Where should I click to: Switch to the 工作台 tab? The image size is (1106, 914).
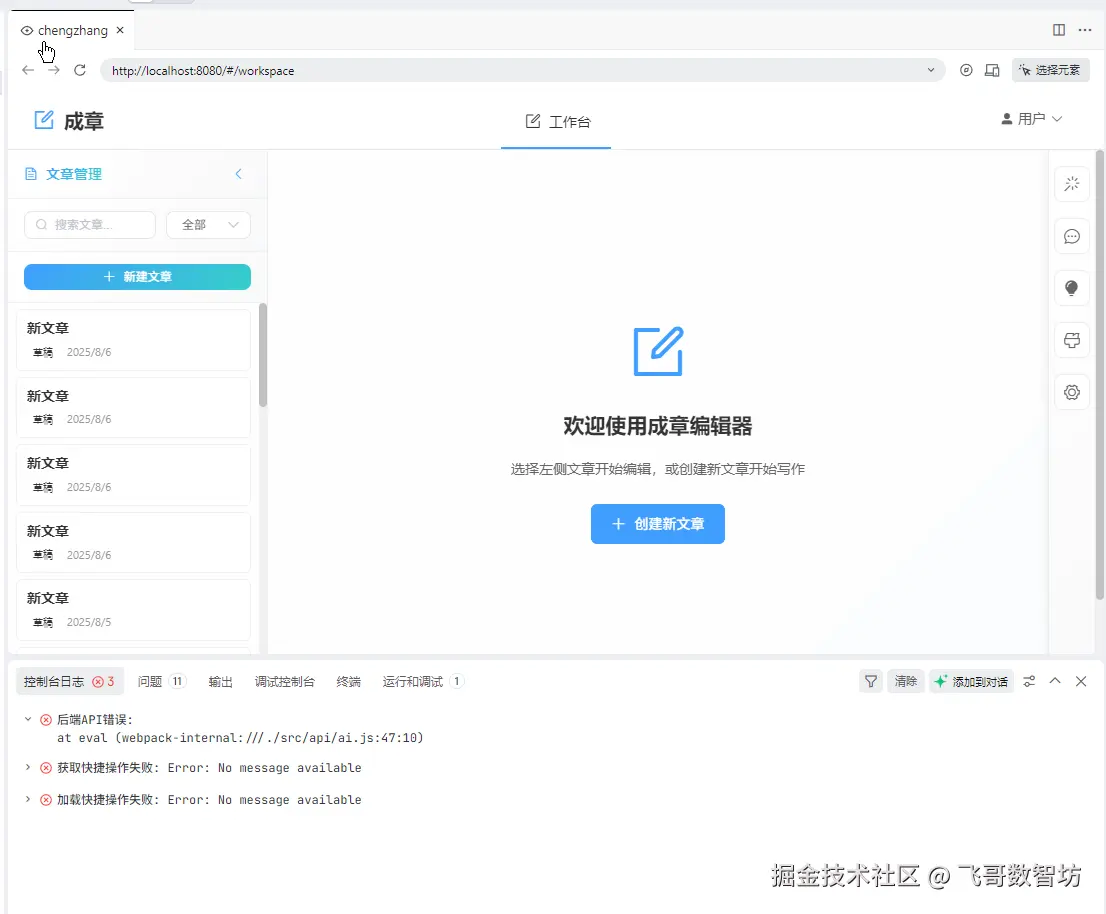(x=557, y=122)
